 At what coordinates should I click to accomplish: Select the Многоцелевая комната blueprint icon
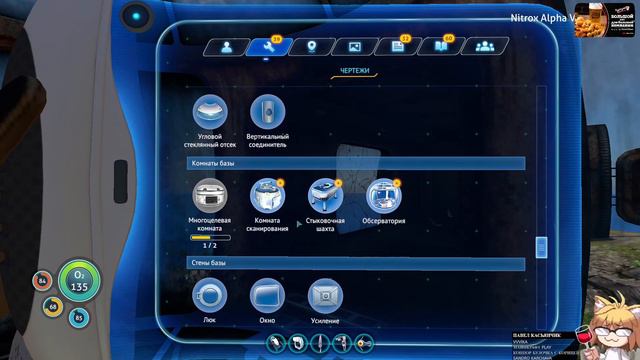[x=210, y=196]
